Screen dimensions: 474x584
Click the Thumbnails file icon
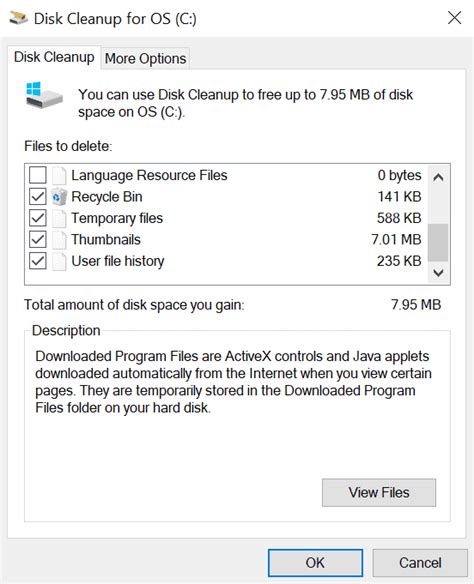coord(59,240)
